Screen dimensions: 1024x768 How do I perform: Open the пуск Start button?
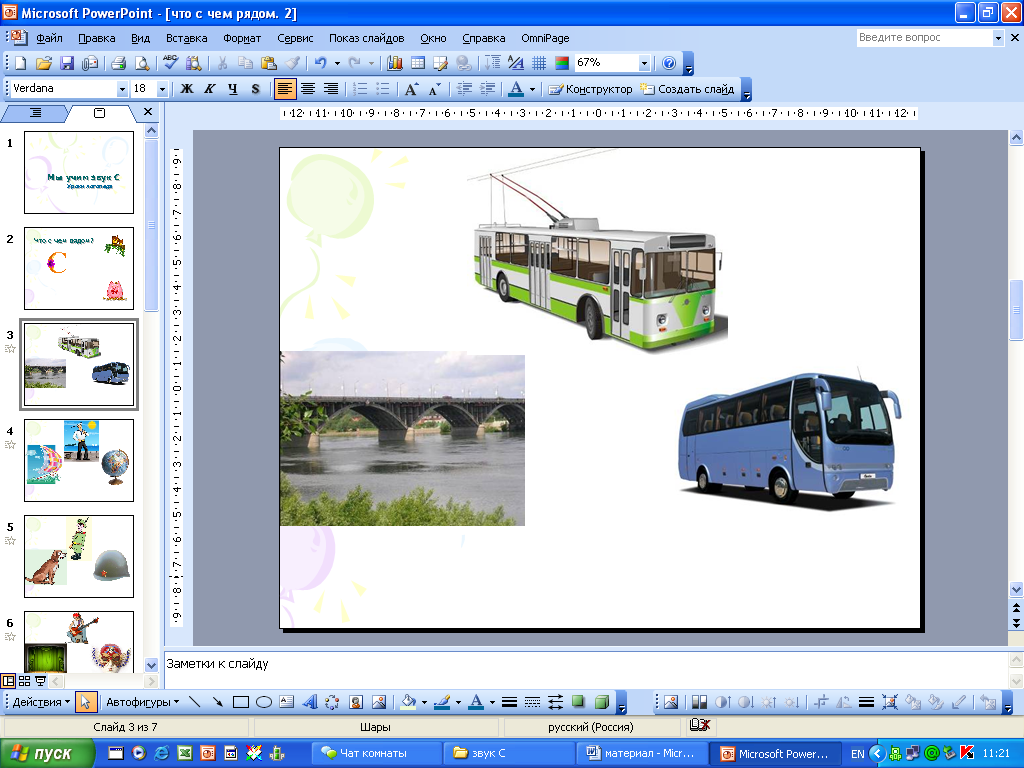click(x=46, y=753)
